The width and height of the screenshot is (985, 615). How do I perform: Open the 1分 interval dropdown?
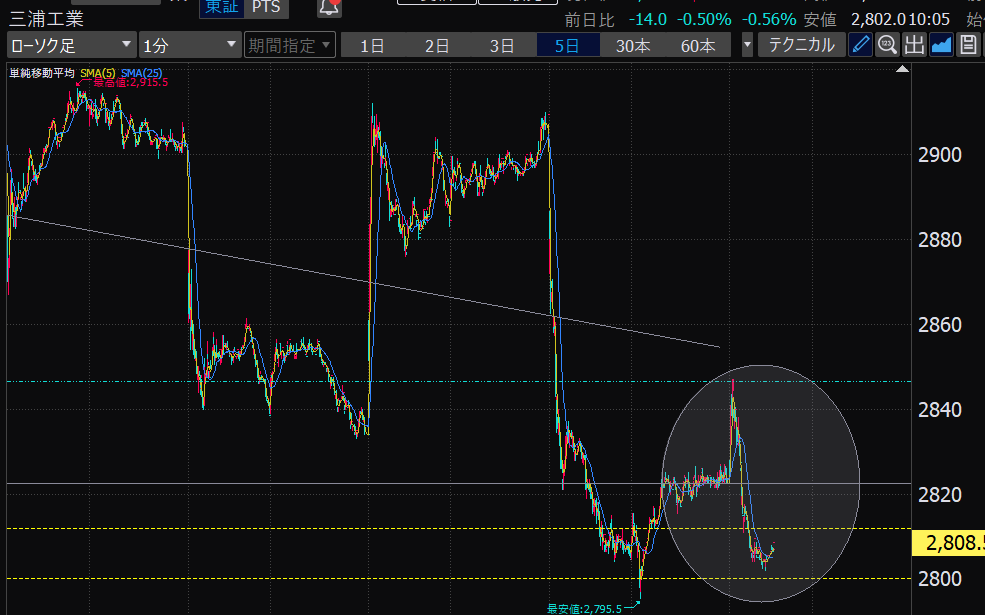click(189, 45)
